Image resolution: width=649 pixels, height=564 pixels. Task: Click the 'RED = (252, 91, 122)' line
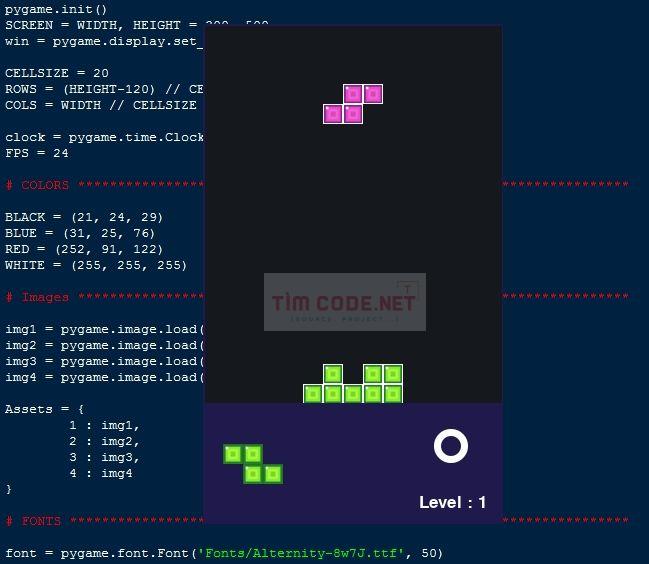coord(84,249)
